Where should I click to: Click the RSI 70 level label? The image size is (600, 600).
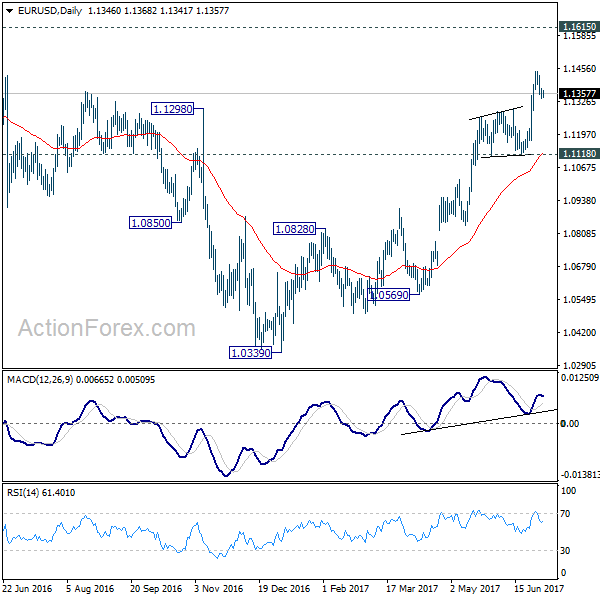[565, 514]
